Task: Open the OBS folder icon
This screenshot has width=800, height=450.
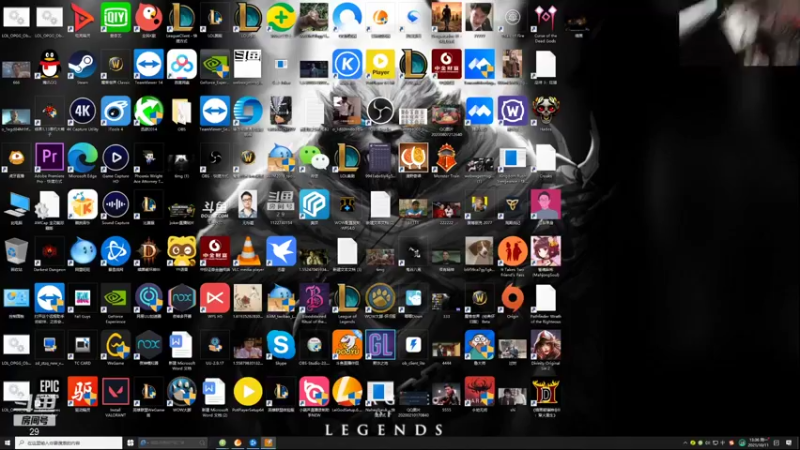Action: 181,111
